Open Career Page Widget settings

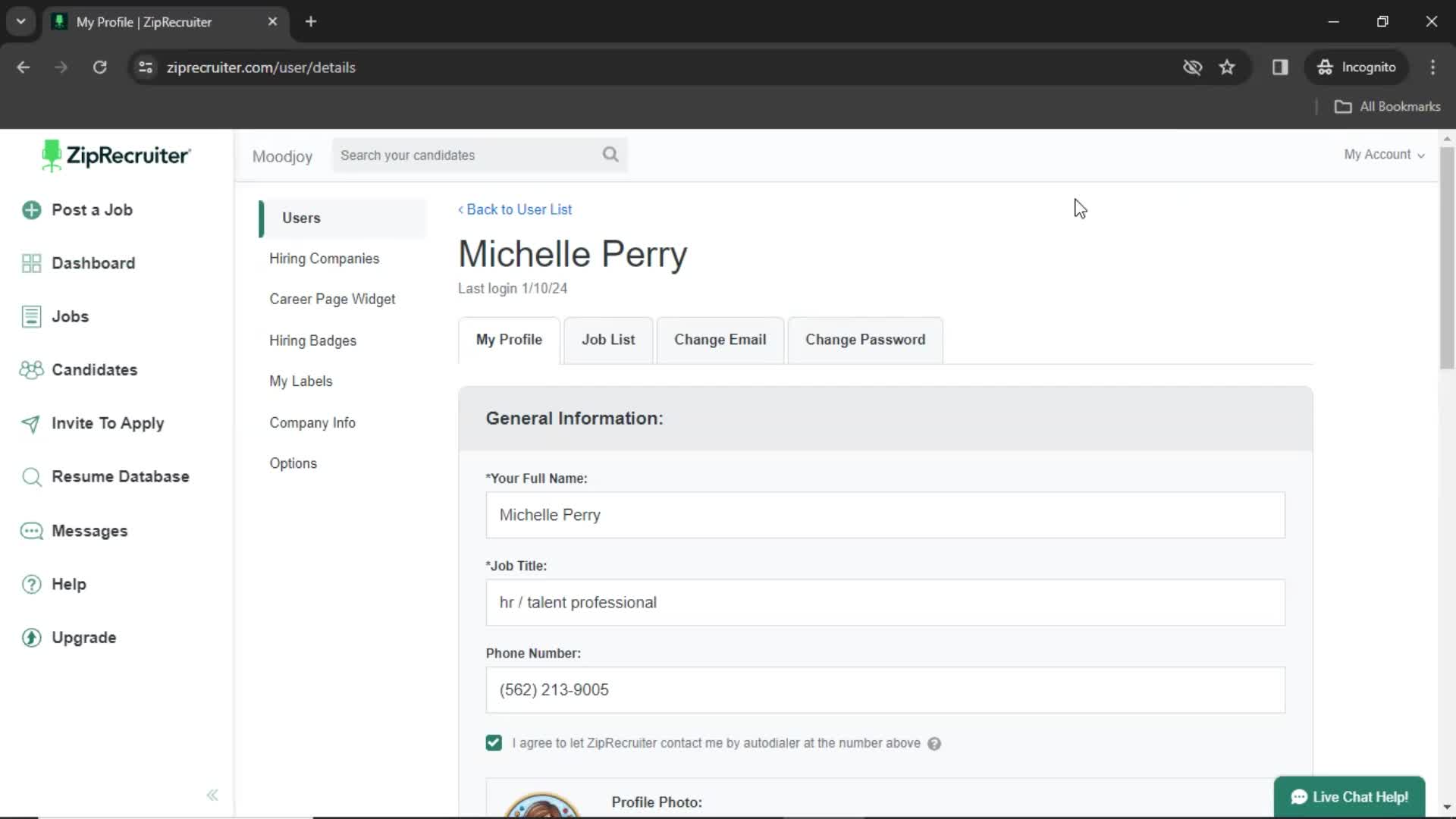tap(333, 298)
